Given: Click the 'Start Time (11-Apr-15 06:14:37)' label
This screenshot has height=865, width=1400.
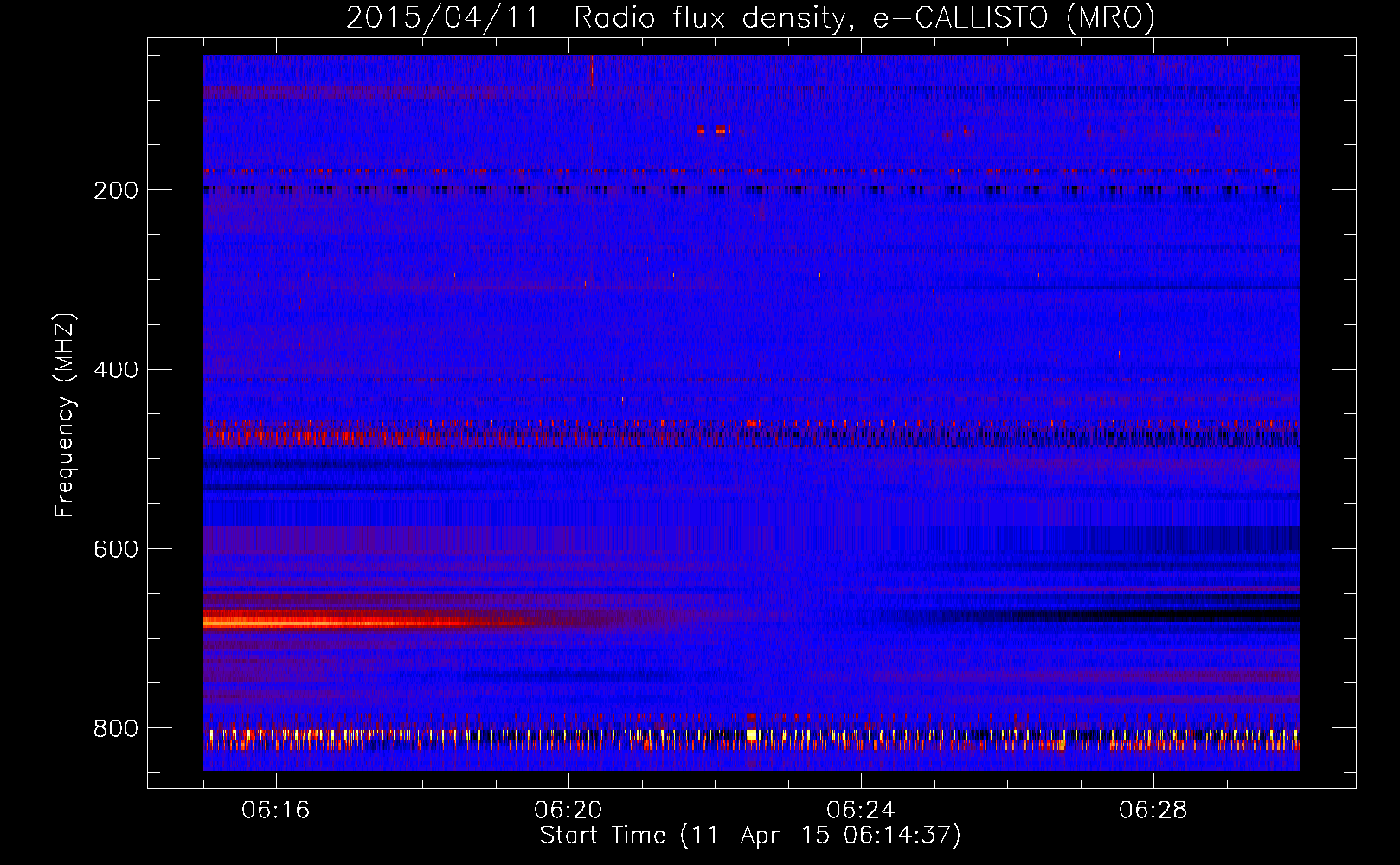Looking at the screenshot, I should click(750, 836).
